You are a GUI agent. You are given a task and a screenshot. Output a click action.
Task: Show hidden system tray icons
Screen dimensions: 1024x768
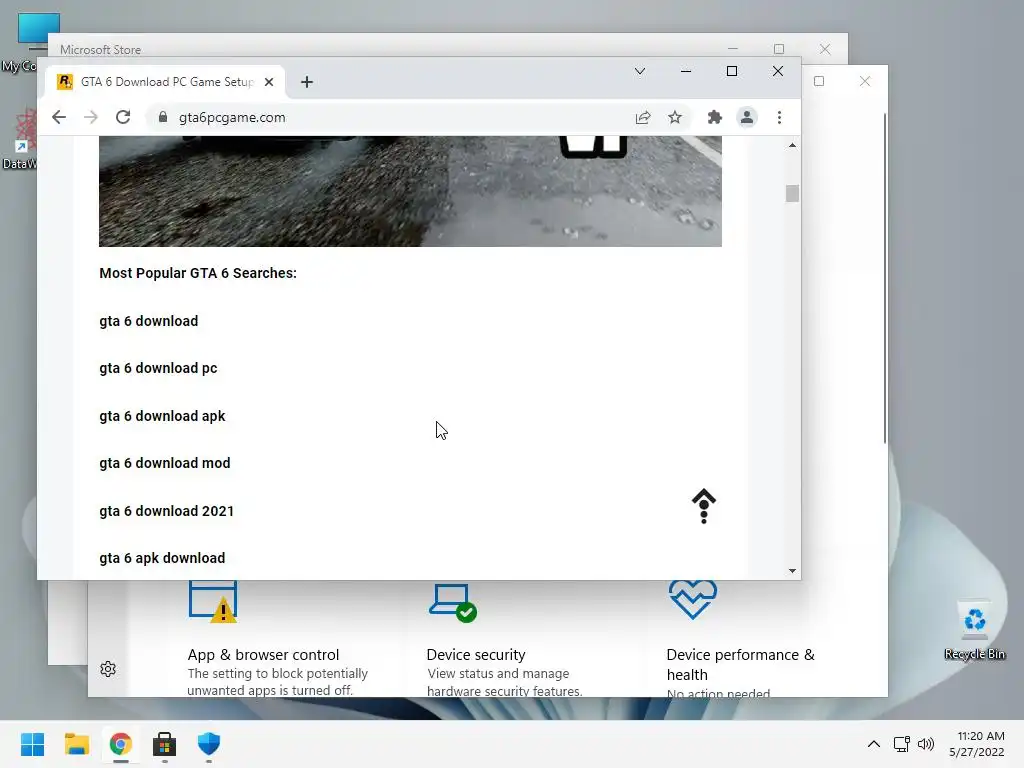874,744
